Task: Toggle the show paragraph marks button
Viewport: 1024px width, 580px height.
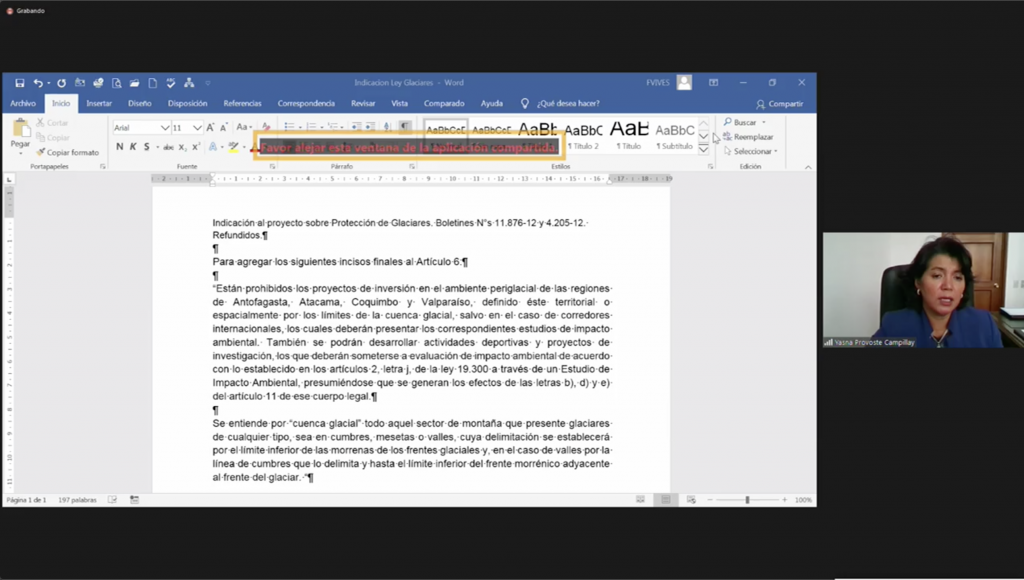Action: coord(405,126)
